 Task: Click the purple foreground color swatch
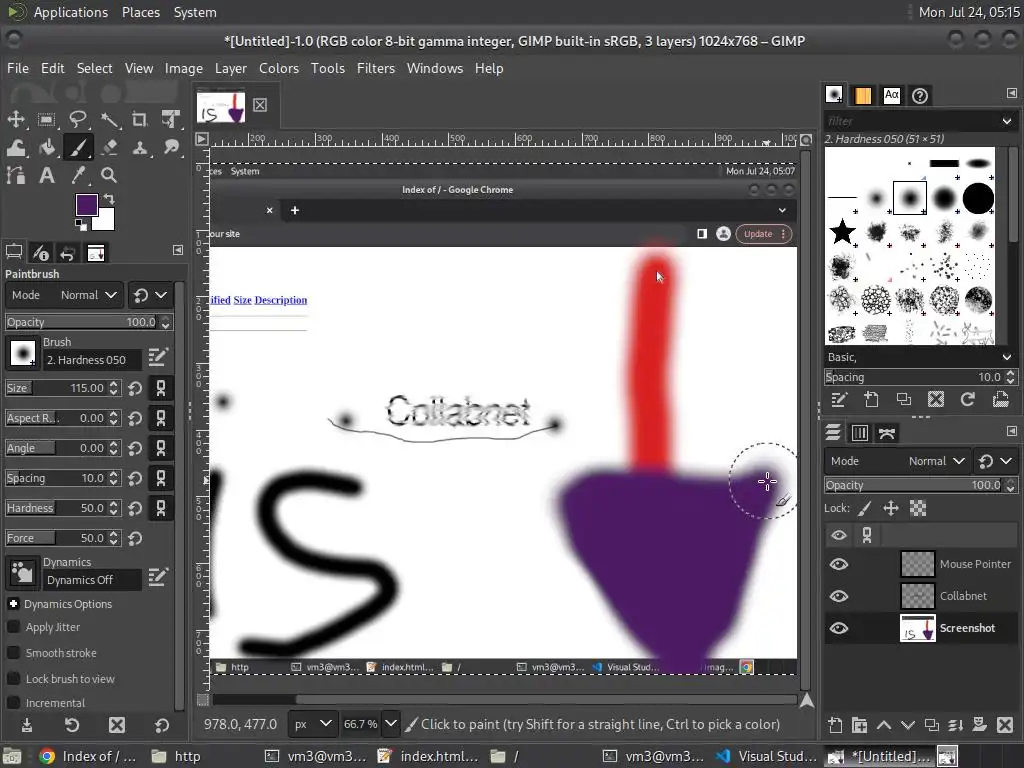86,205
